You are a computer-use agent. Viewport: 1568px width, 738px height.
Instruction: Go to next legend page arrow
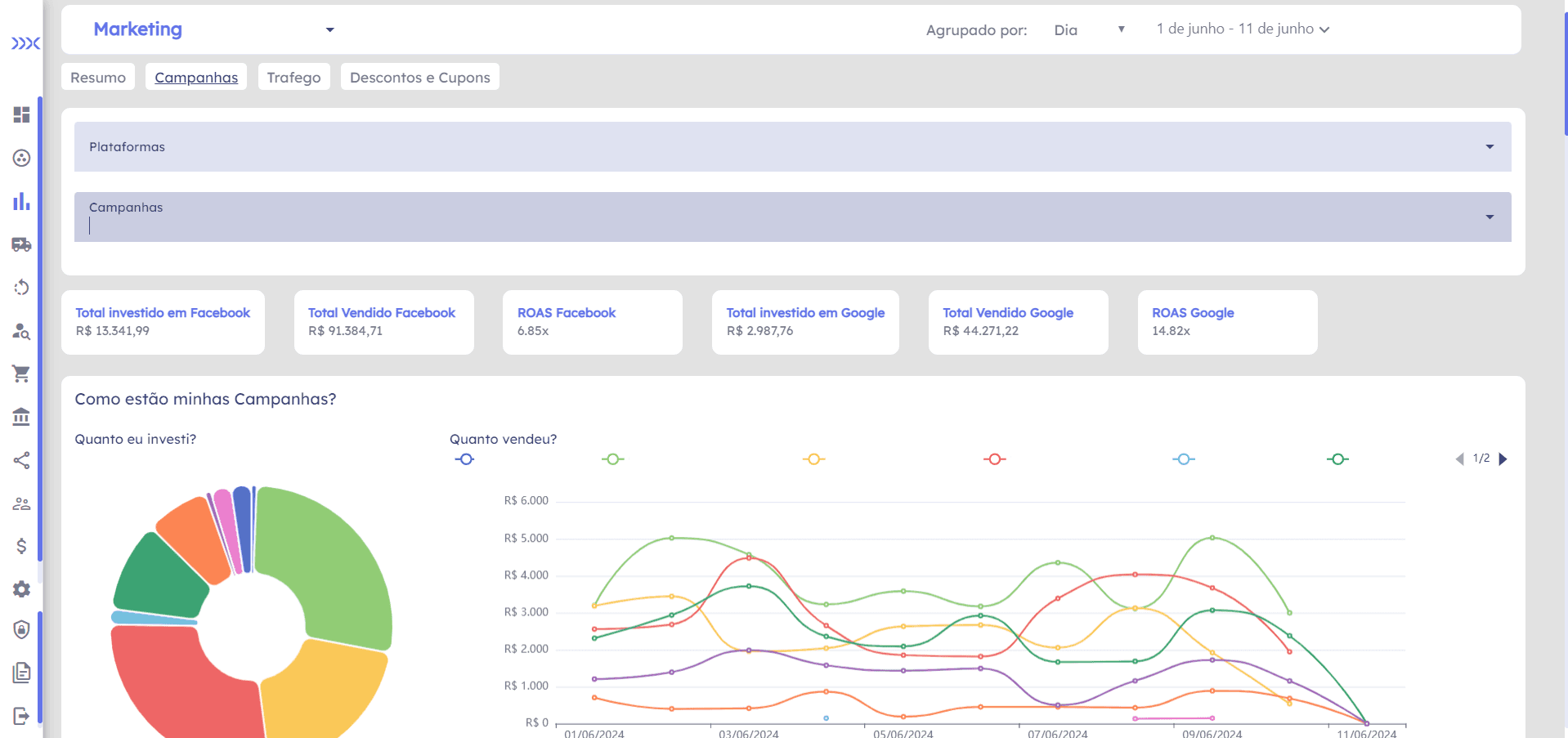1503,459
